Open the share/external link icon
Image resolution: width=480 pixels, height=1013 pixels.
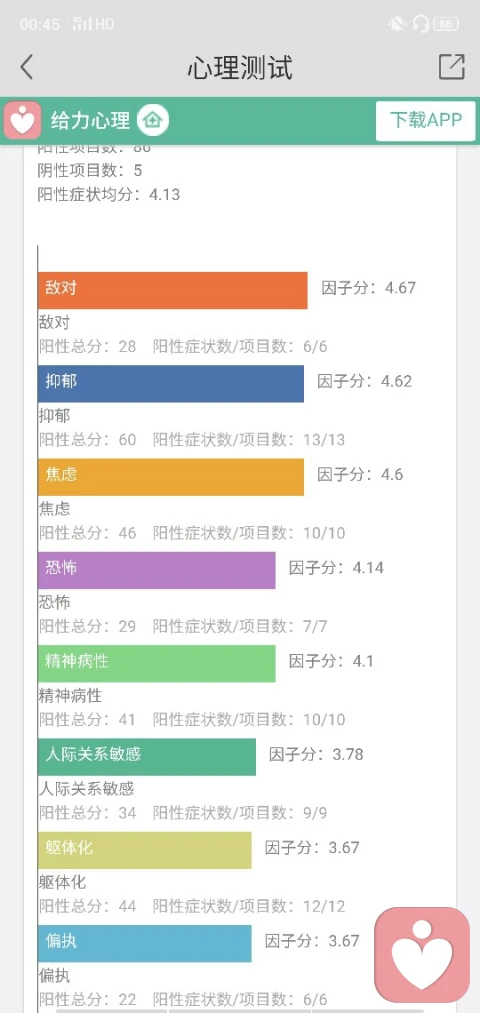tap(452, 67)
